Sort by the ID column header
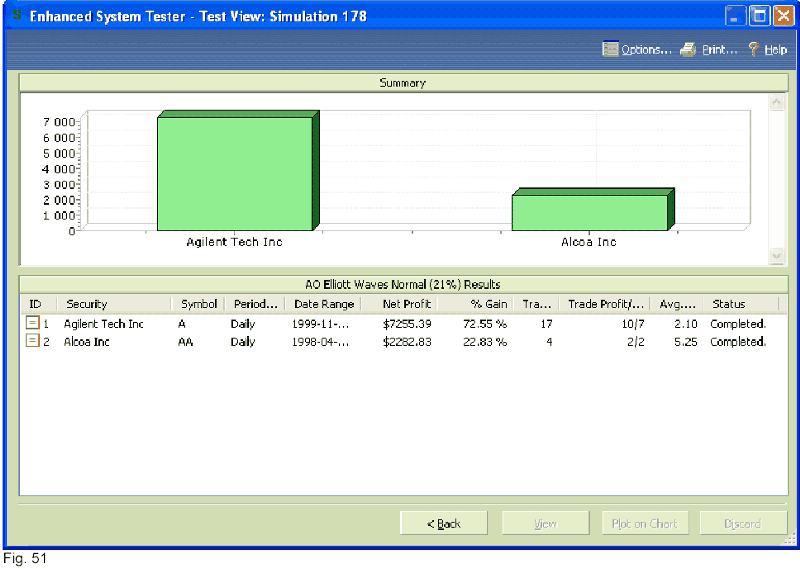This screenshot has height=569, width=800. (x=38, y=304)
